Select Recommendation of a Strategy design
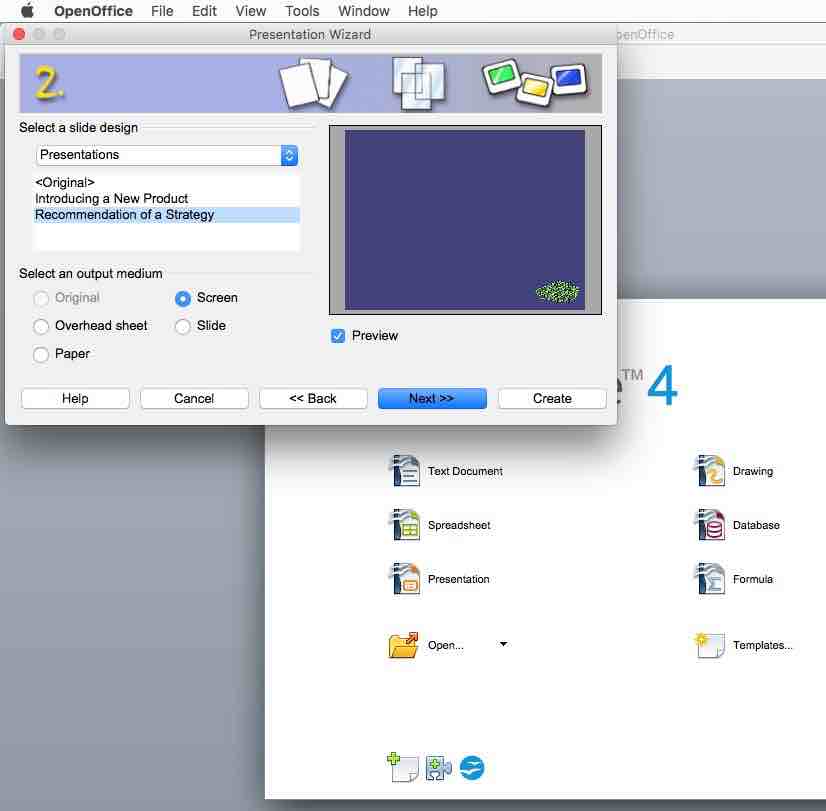Screen dimensions: 826x811 (x=167, y=215)
